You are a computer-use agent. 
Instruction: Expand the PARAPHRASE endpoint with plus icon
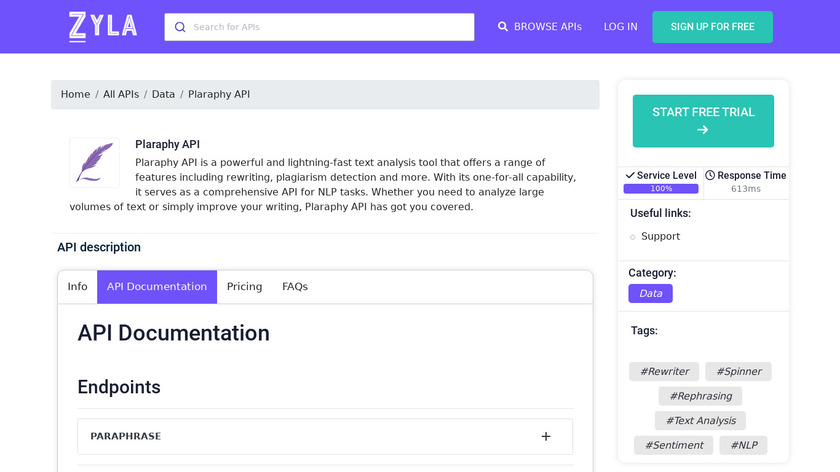pyautogui.click(x=546, y=436)
